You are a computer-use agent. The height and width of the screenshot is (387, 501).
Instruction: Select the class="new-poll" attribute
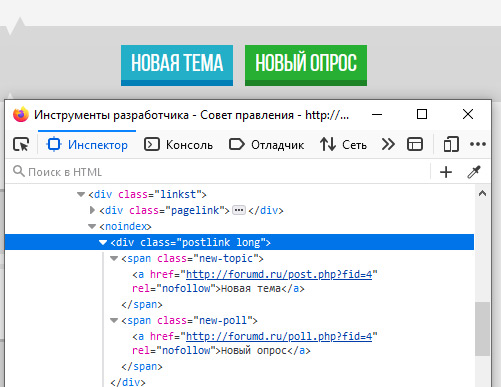pos(205,320)
